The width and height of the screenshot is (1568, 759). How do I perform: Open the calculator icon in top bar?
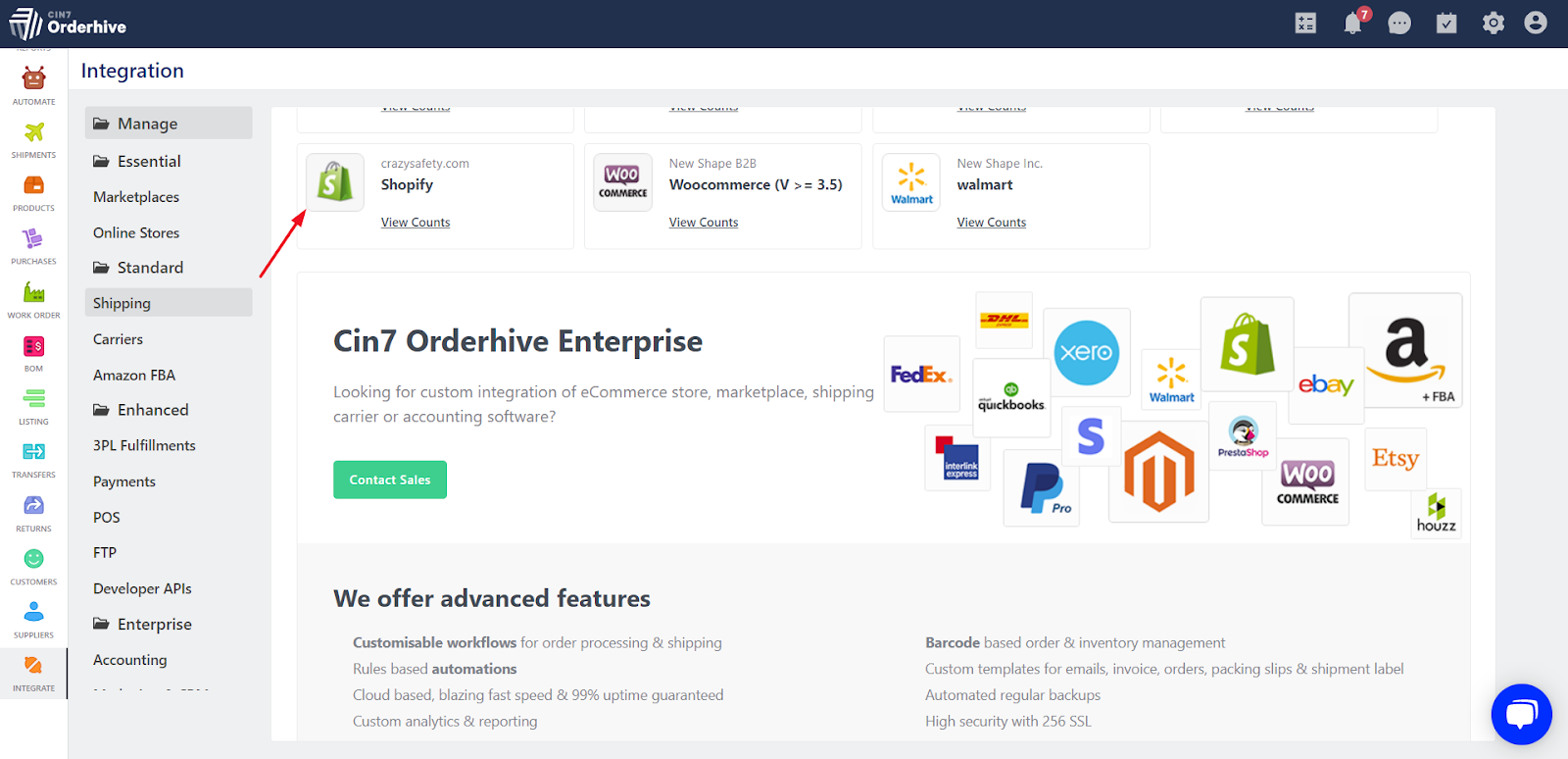1305,23
